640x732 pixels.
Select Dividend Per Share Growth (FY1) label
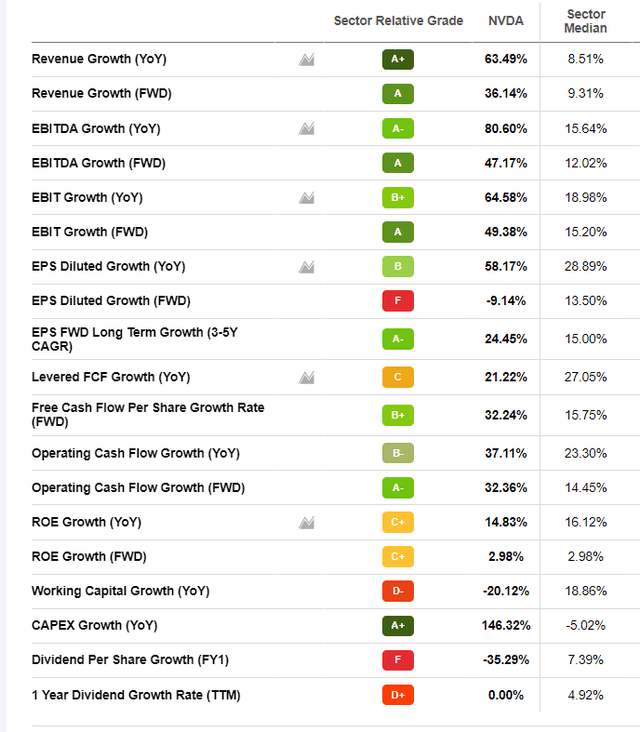coord(129,660)
